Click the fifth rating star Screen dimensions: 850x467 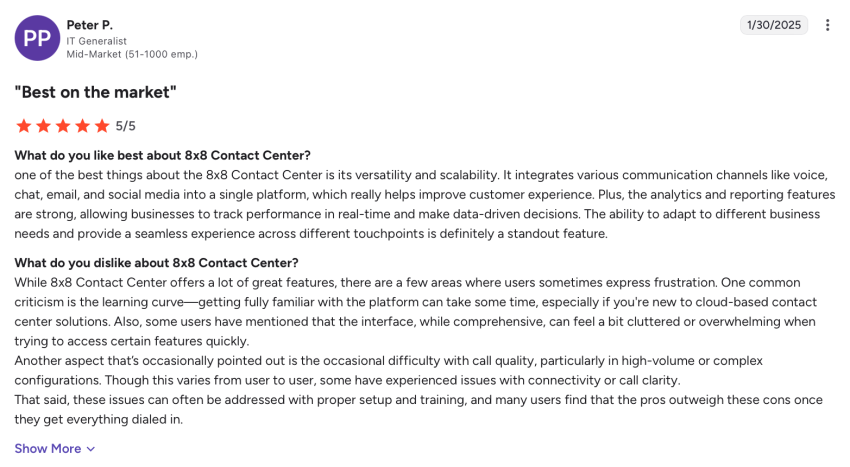coord(102,126)
